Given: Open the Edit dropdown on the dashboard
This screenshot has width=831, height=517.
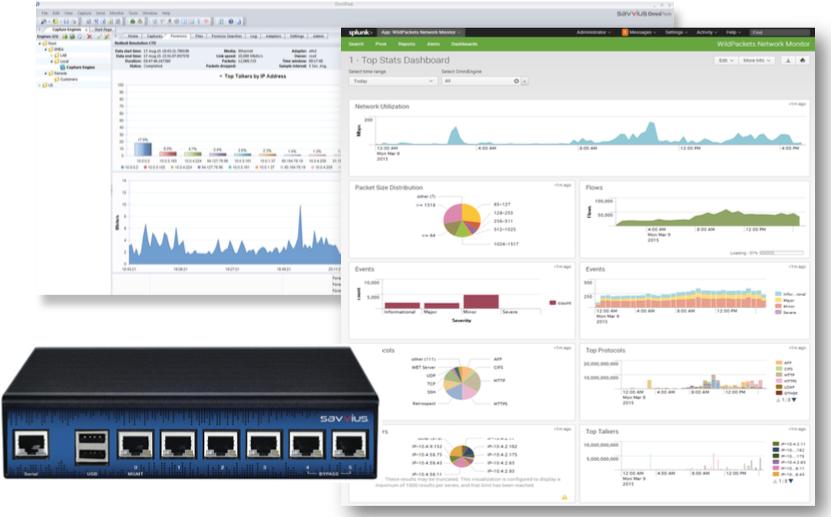Looking at the screenshot, I should point(725,60).
